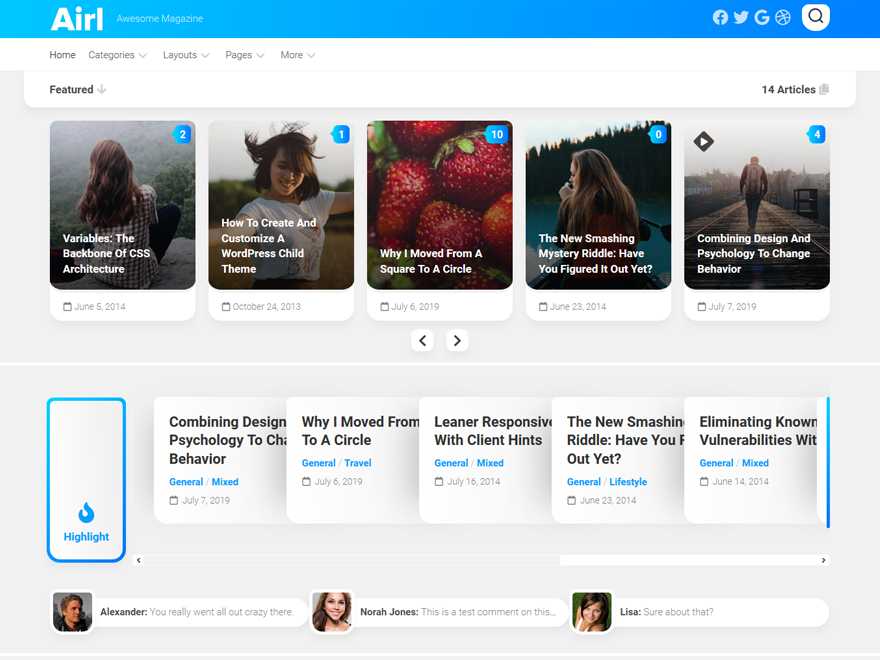Click the comment count badge showing 10
880x660 pixels.
496,134
